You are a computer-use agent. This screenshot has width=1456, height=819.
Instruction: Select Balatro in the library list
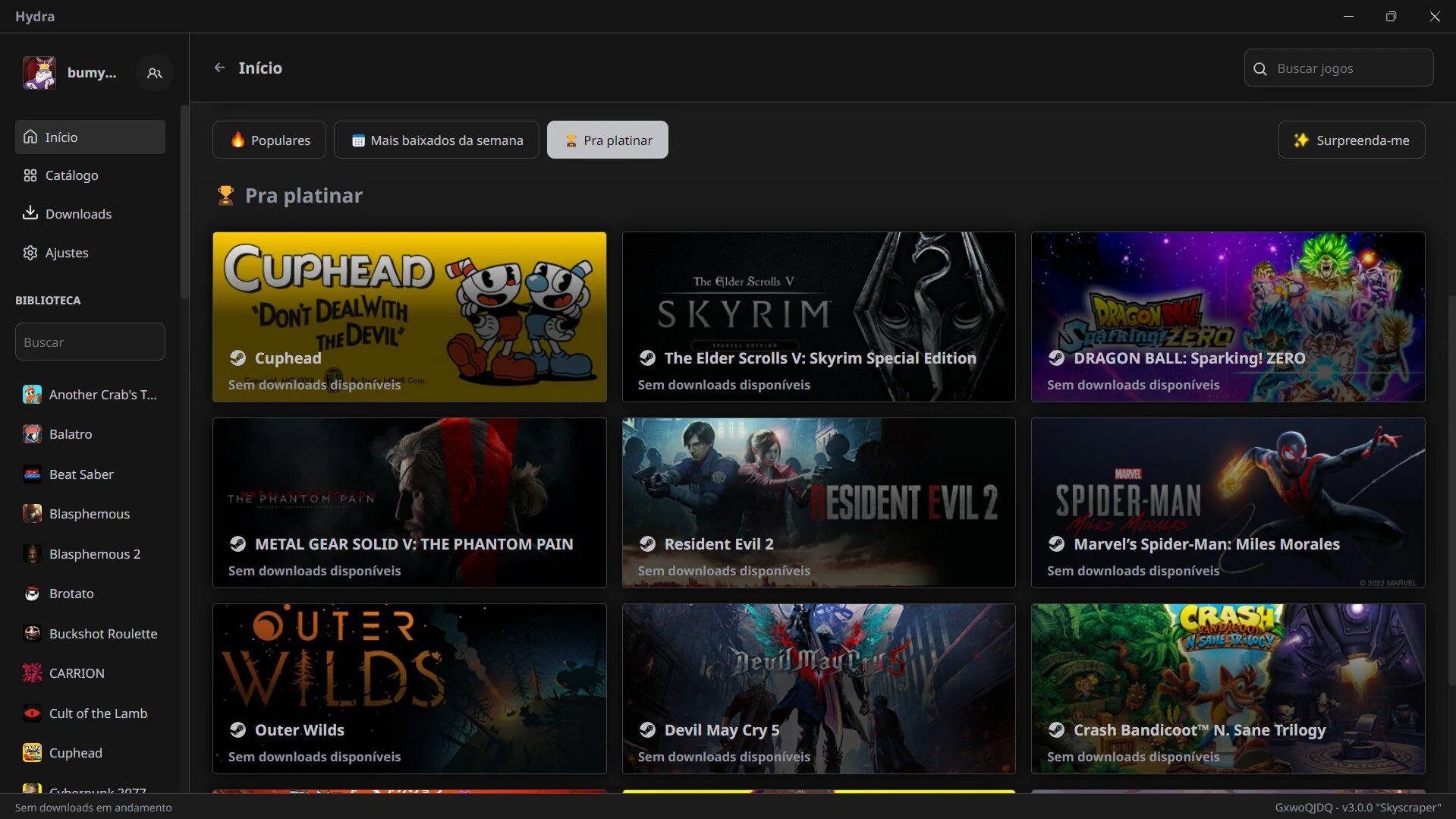click(x=90, y=434)
